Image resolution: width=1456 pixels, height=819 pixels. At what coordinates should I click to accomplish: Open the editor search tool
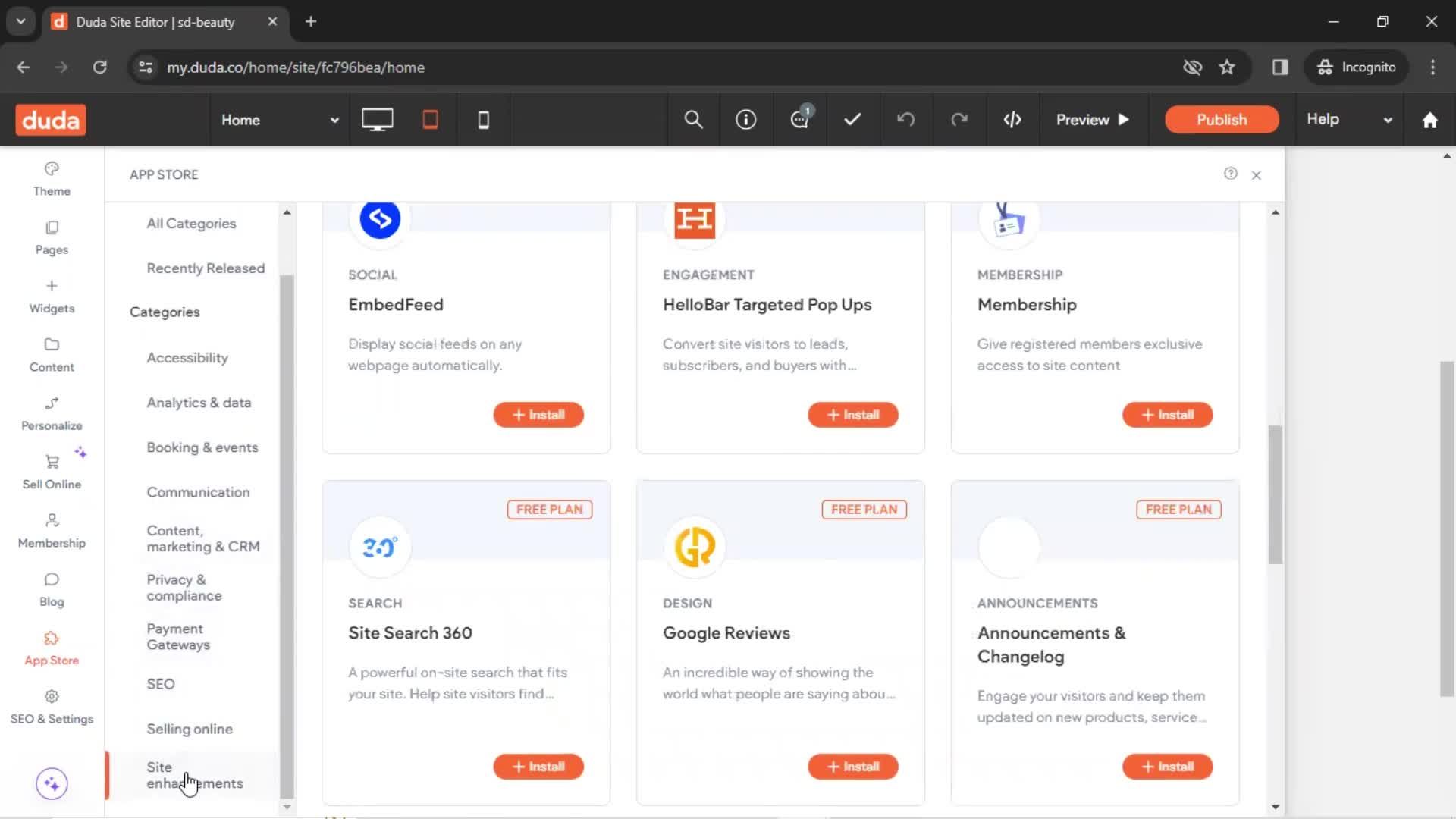693,120
